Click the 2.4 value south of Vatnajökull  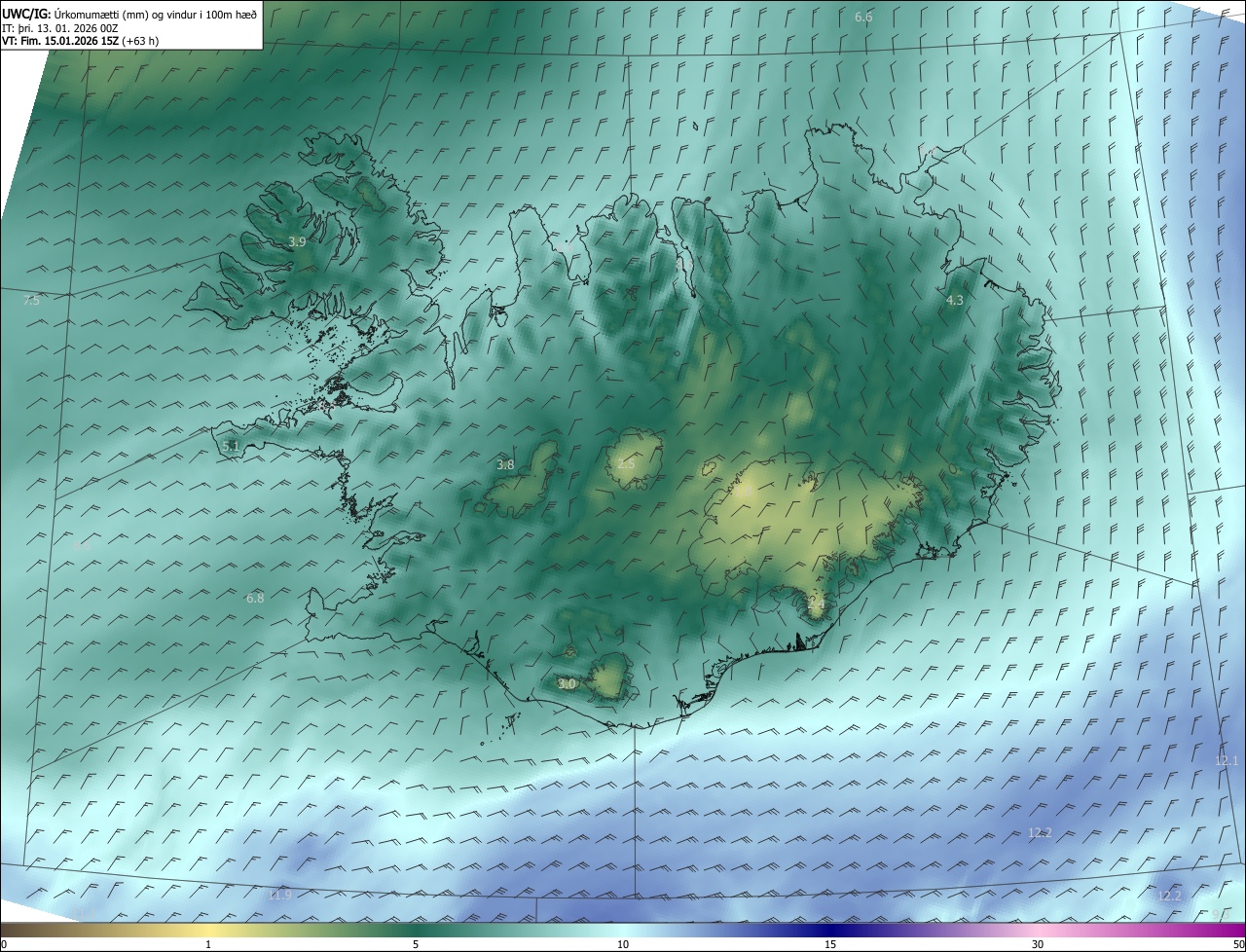[816, 604]
